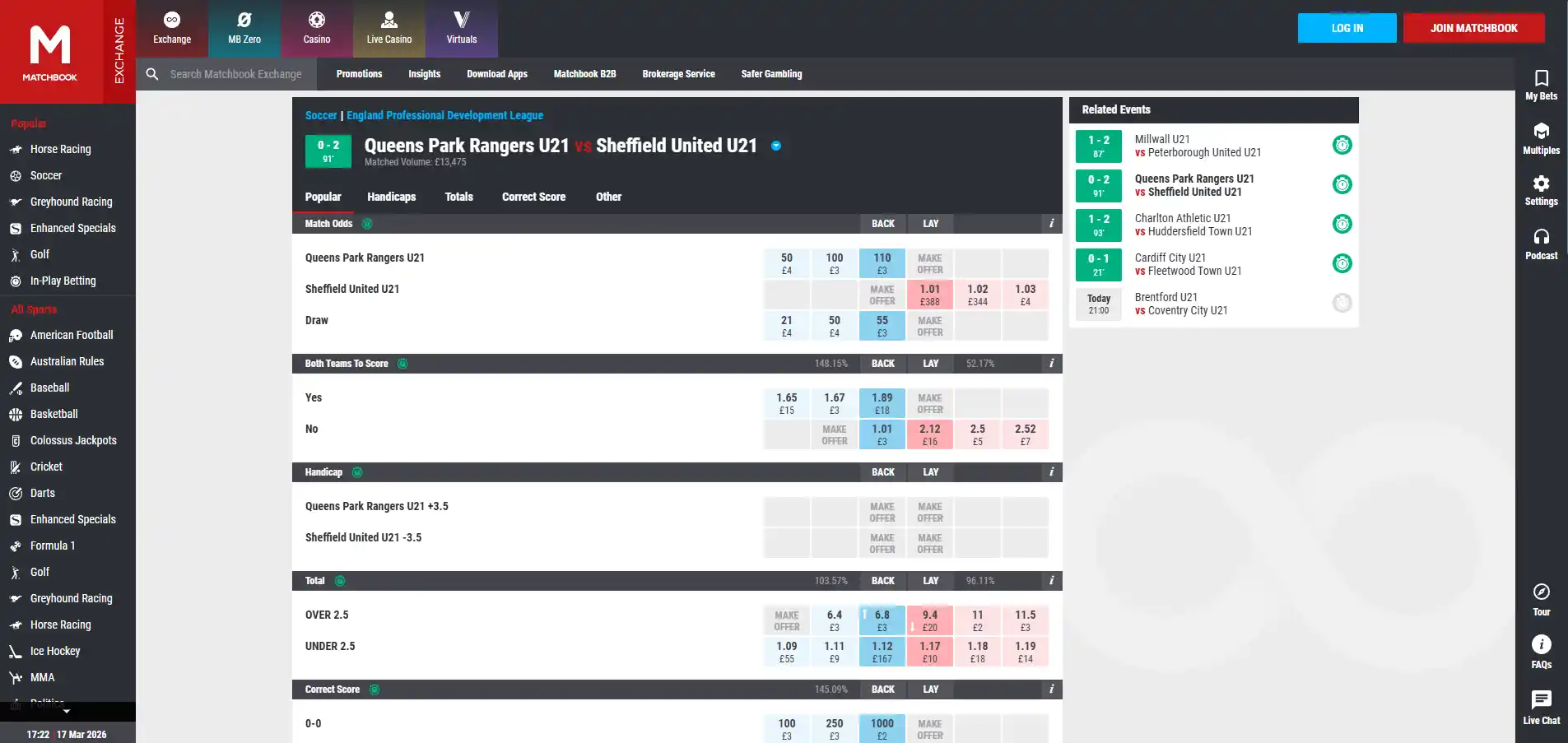Open MB Zero from top bar
Screen dimensions: 1568x743
(x=244, y=28)
